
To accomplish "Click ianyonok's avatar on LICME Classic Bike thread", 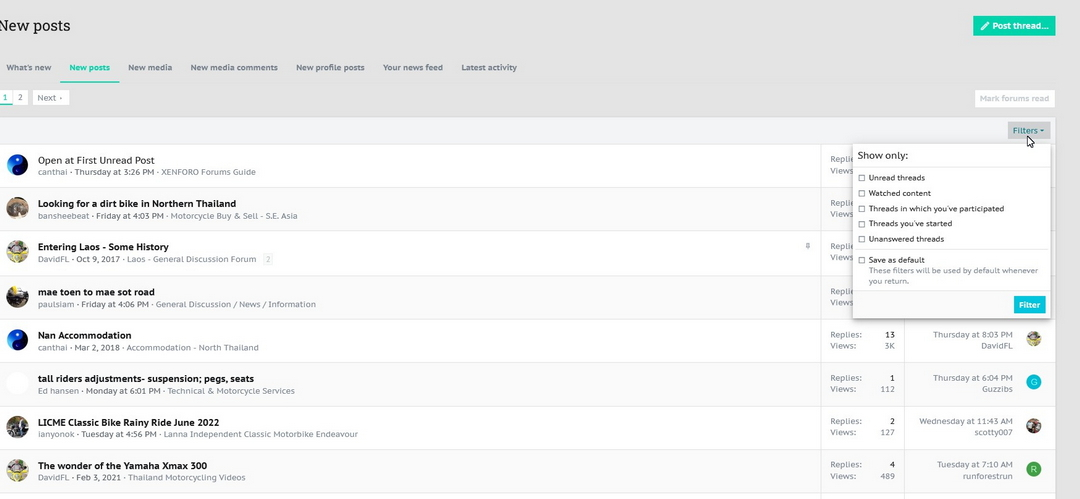I will [17, 427].
